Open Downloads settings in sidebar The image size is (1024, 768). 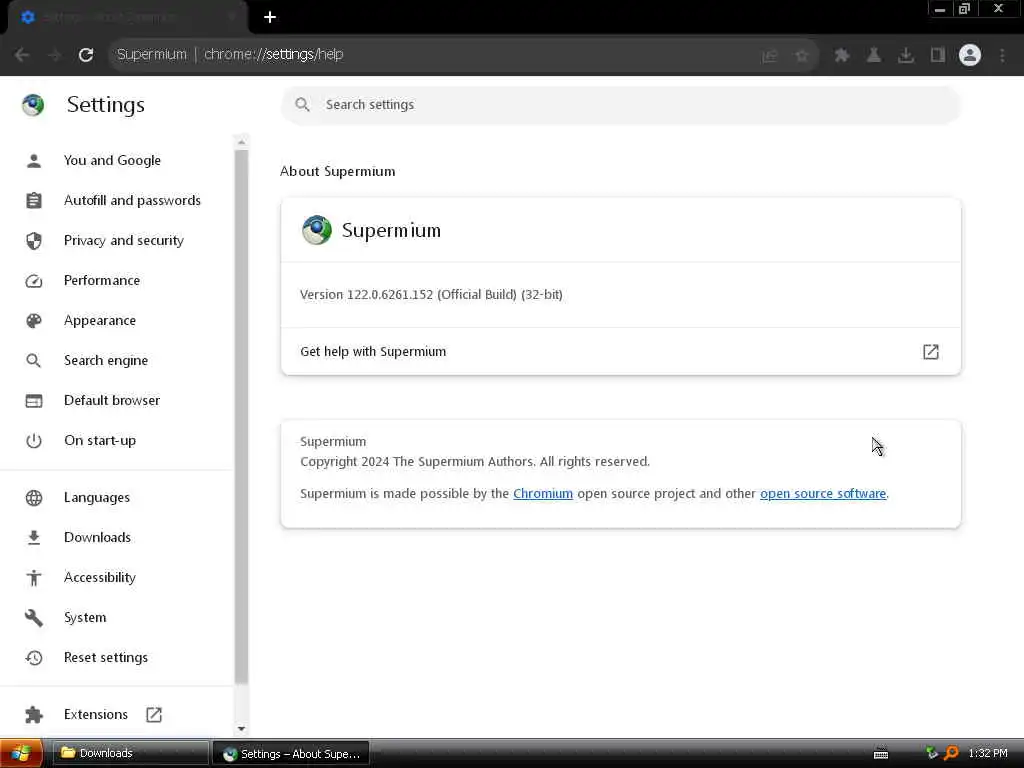coord(97,537)
